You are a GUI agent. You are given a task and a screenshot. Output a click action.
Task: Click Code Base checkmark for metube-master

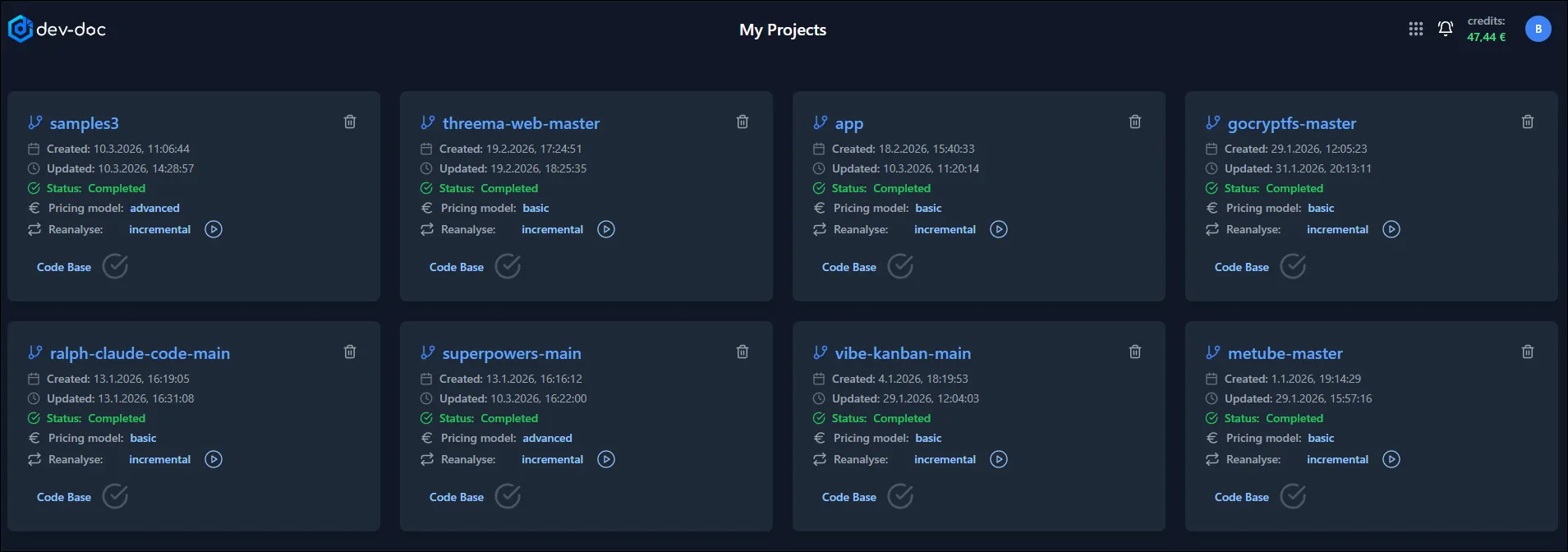1293,496
